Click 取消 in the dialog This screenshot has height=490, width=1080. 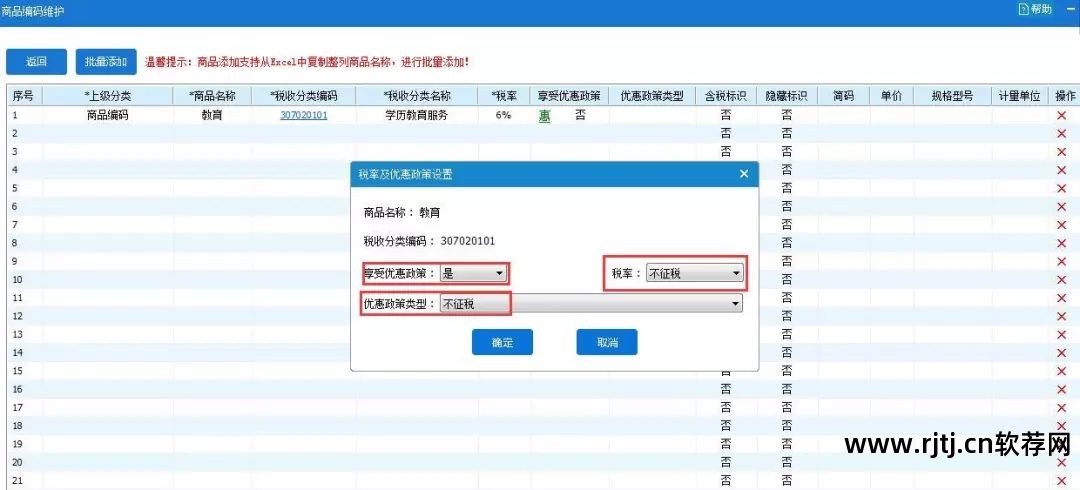[x=607, y=343]
